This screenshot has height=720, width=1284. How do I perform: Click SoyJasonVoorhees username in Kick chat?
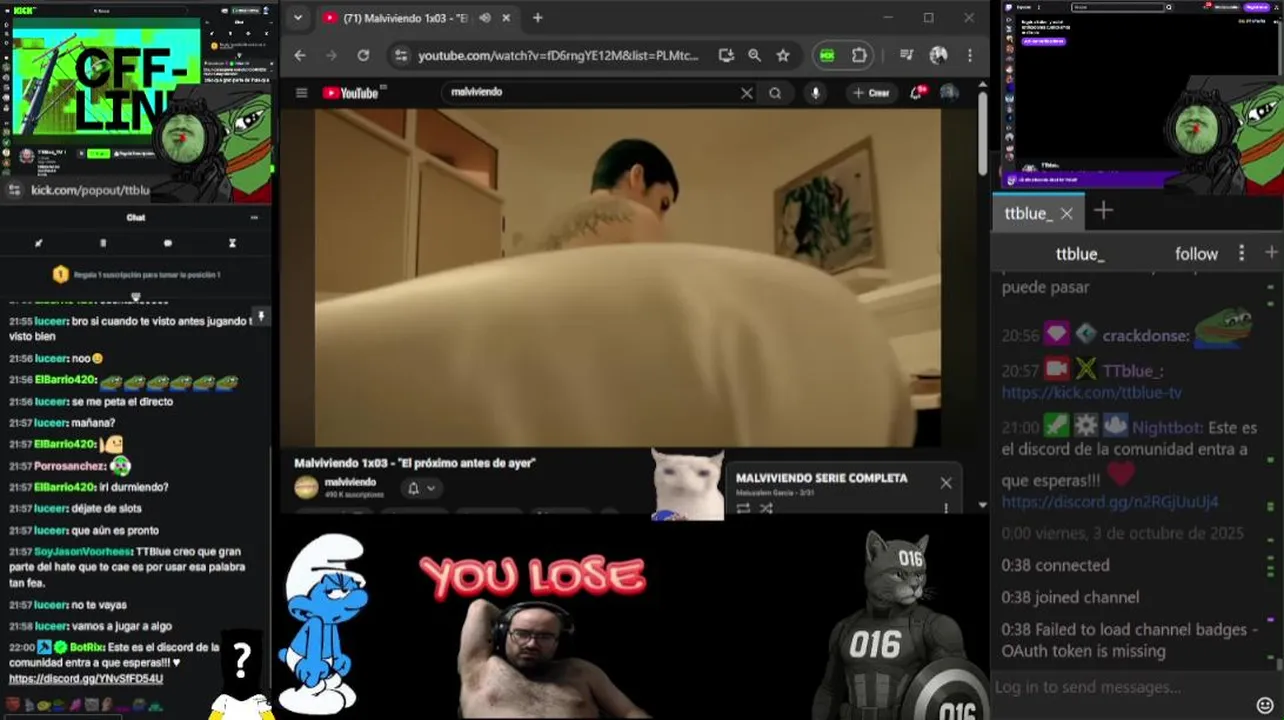(x=82, y=552)
